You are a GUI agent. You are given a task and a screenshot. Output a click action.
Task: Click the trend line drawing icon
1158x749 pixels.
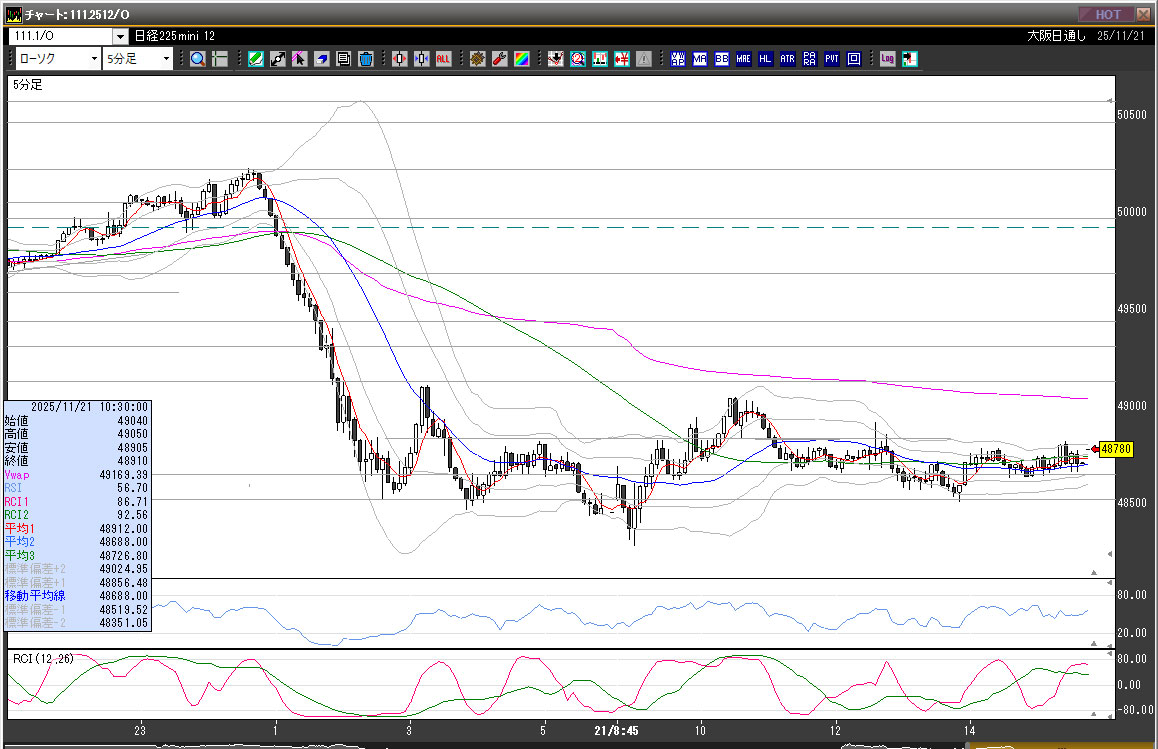pos(277,59)
